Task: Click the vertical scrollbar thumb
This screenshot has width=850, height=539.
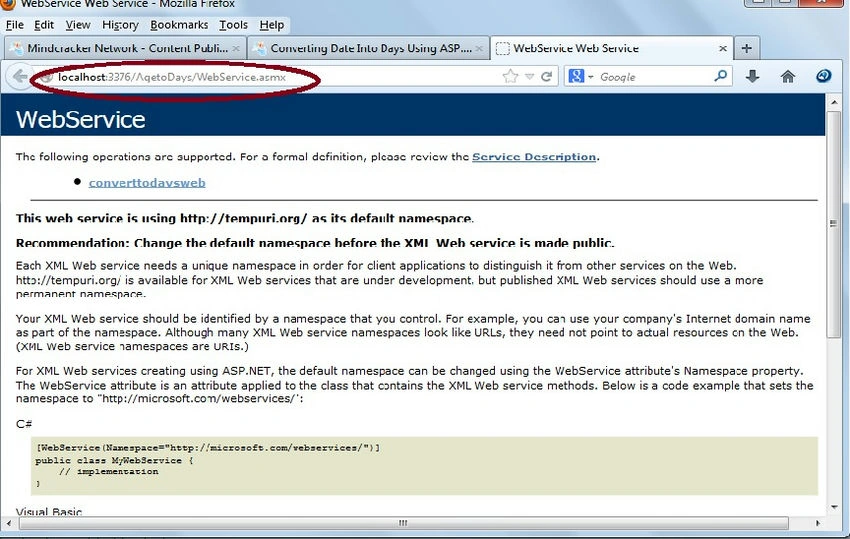Action: pos(833,223)
